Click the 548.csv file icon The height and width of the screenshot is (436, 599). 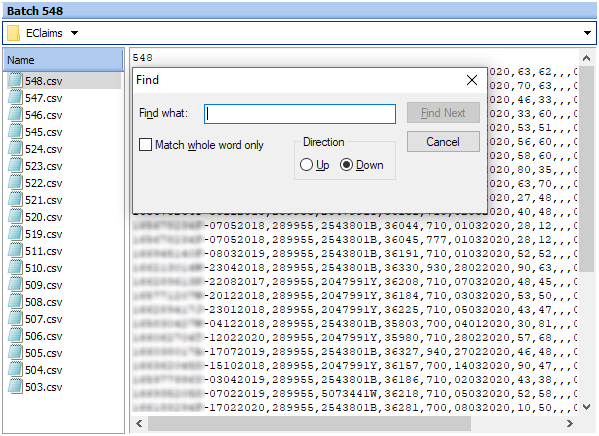(x=15, y=81)
